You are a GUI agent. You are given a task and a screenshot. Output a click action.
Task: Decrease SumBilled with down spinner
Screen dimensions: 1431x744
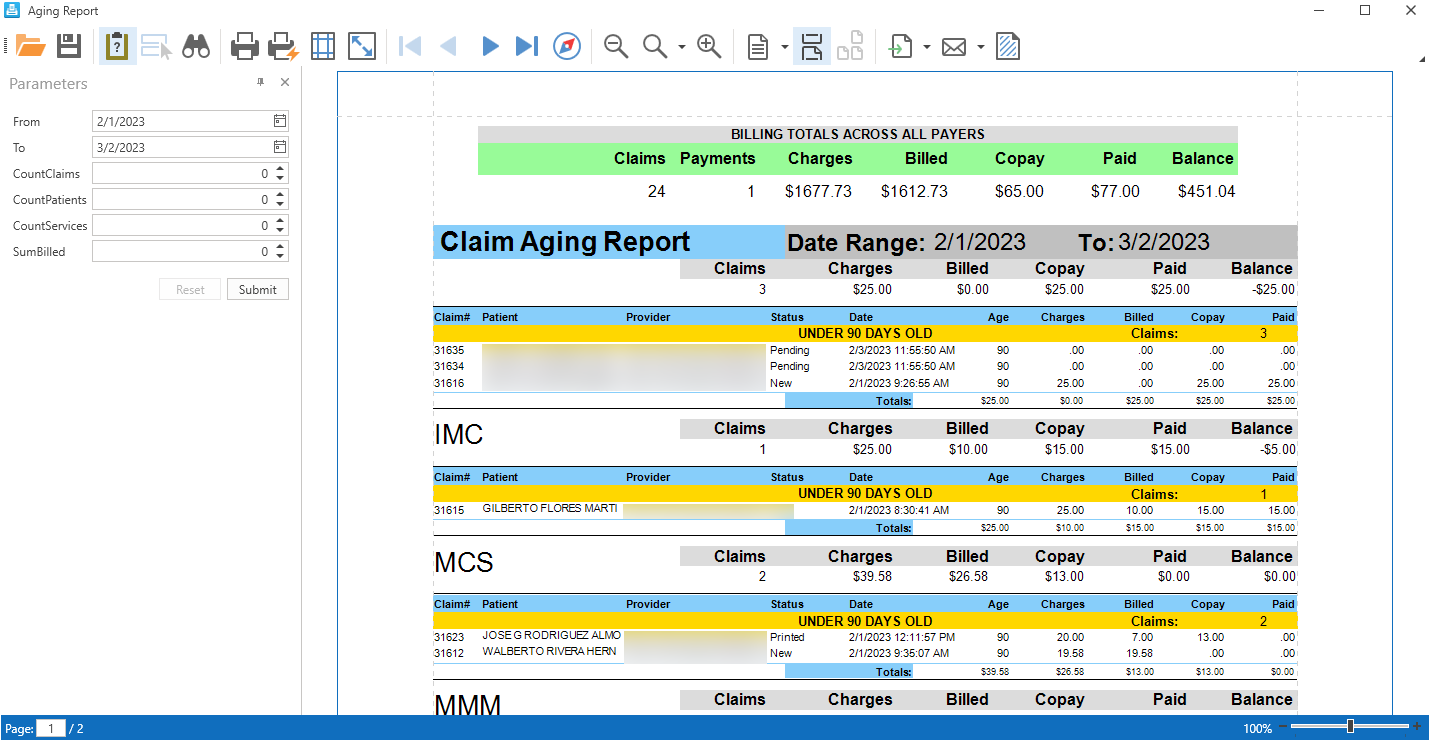pyautogui.click(x=280, y=256)
